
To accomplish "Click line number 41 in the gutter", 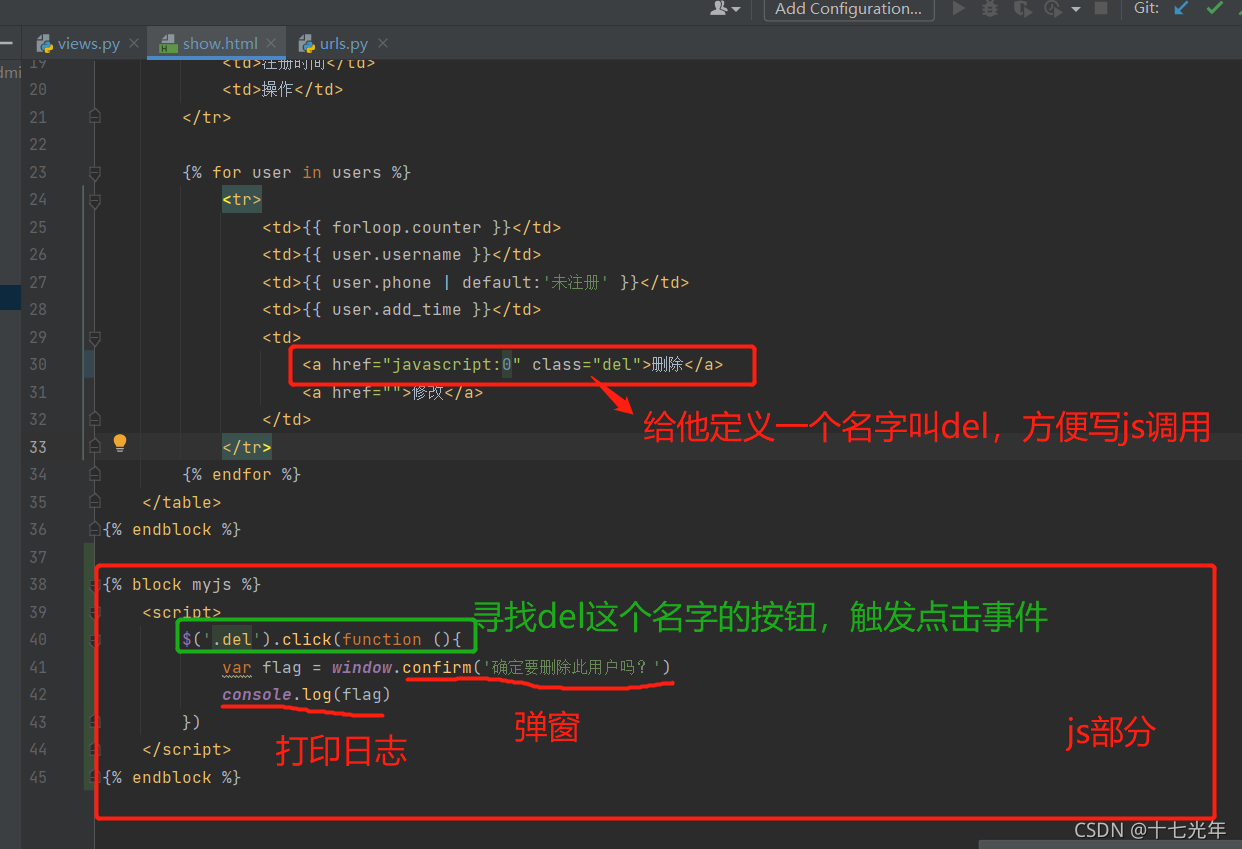I will point(37,667).
